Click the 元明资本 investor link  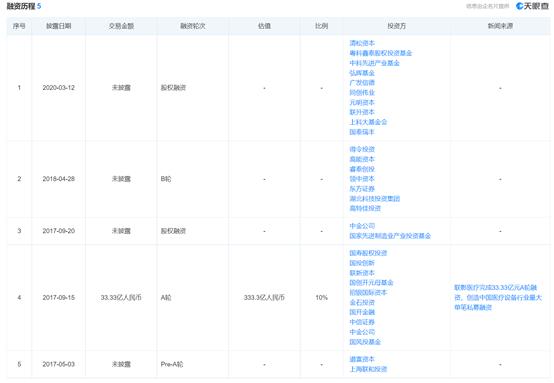click(x=362, y=103)
